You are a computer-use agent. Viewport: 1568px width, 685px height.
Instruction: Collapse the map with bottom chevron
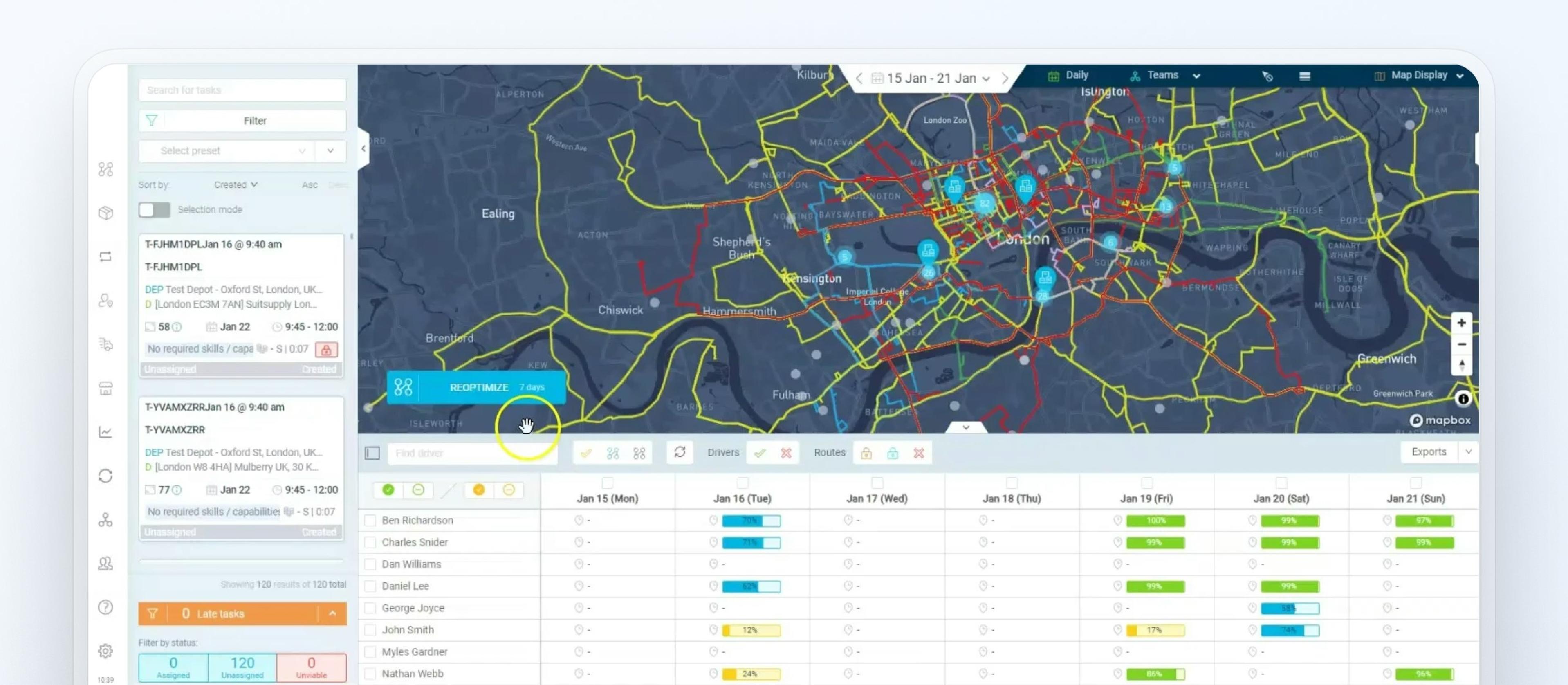click(966, 427)
